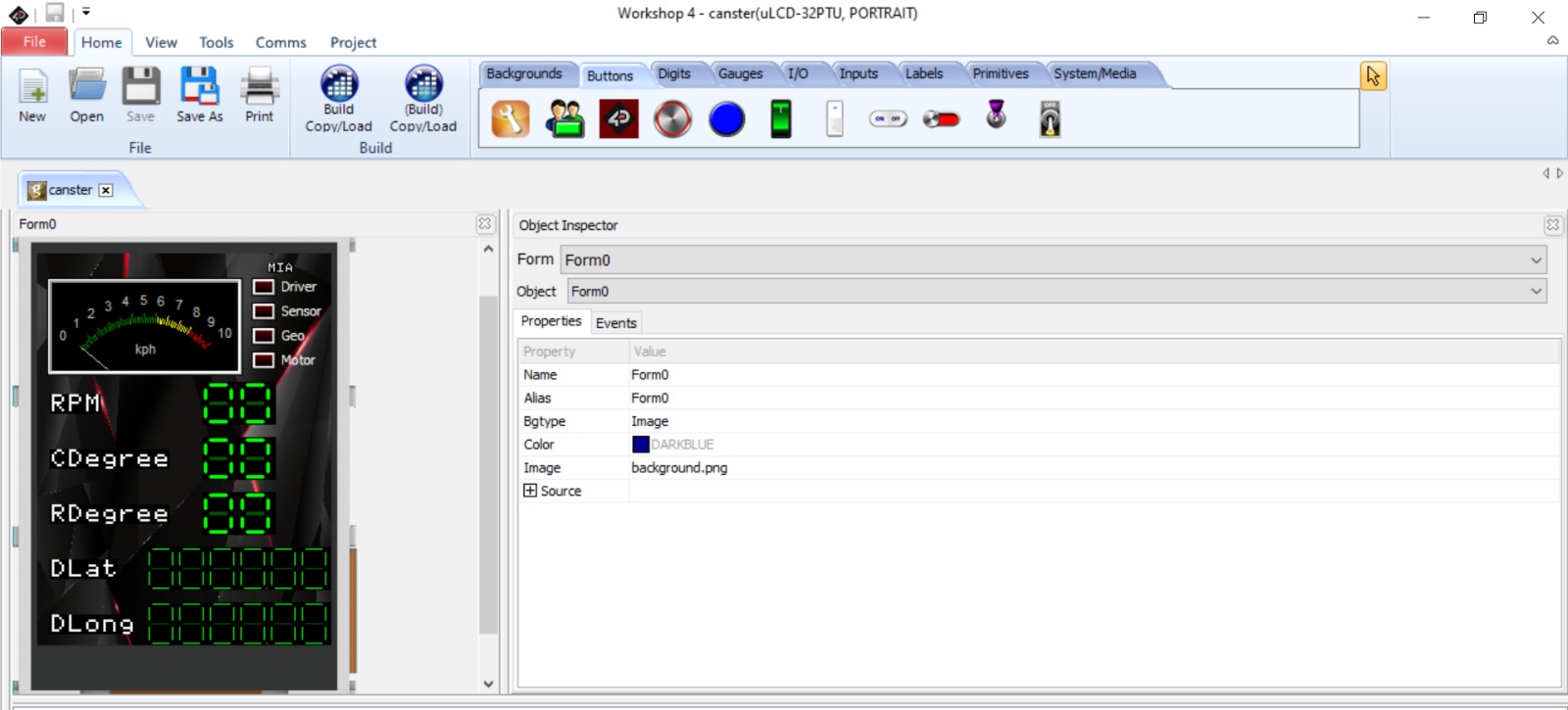Open the I/O widget tab
Screen dimensions: 1568x710
click(798, 73)
